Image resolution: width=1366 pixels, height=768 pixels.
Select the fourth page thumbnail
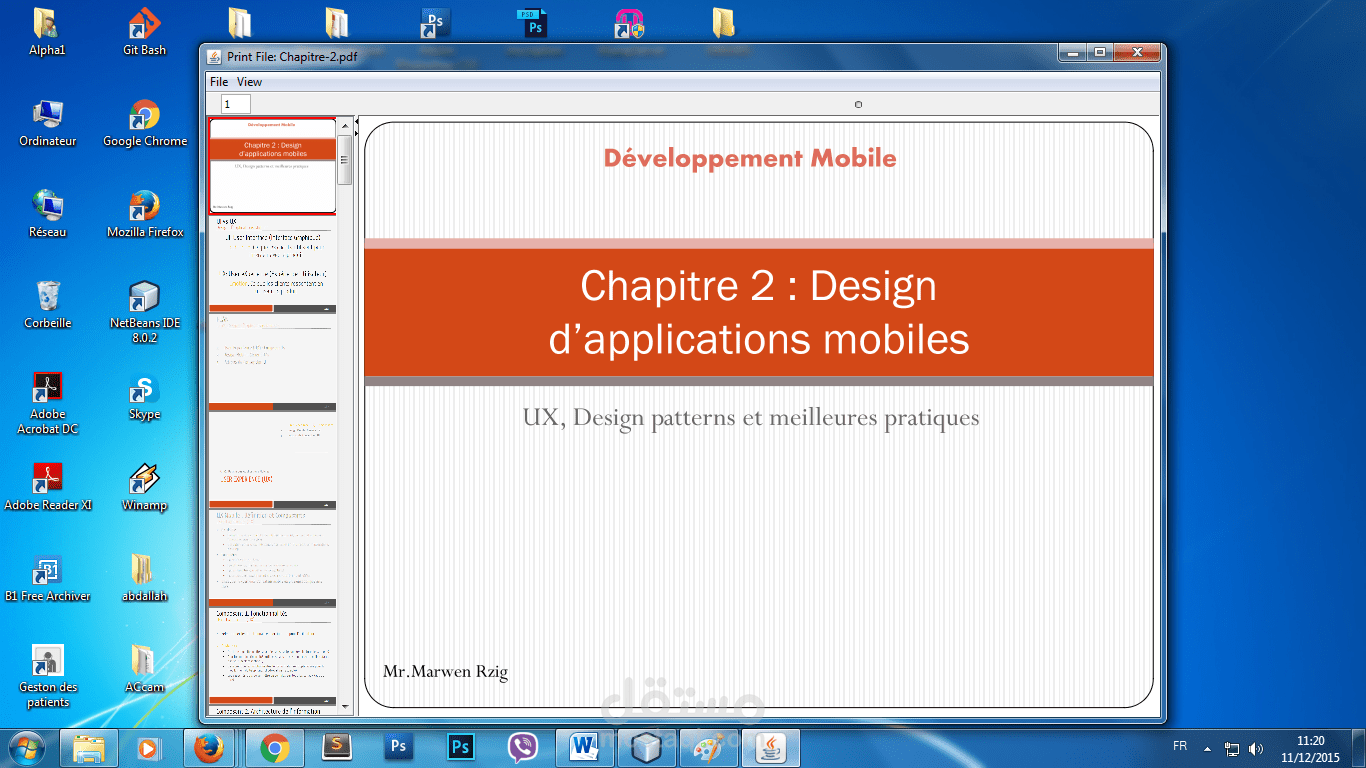coord(272,460)
